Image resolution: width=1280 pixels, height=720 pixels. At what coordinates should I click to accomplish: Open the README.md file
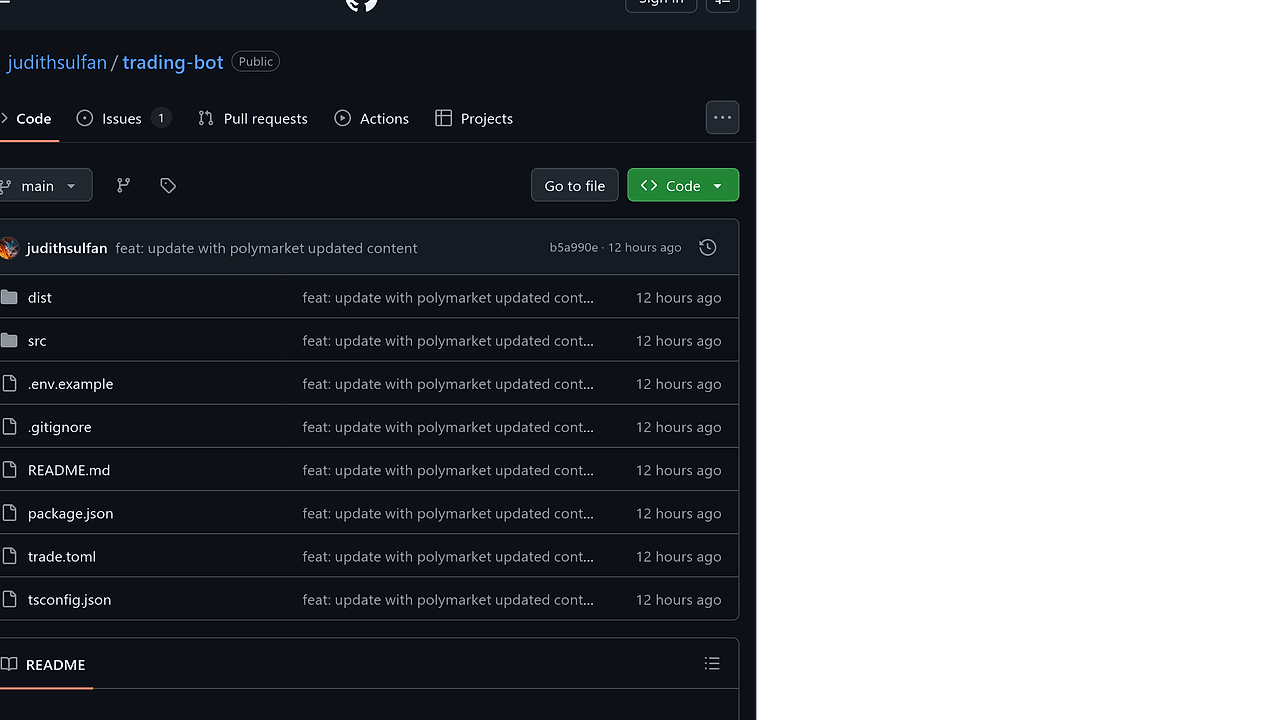pos(69,470)
